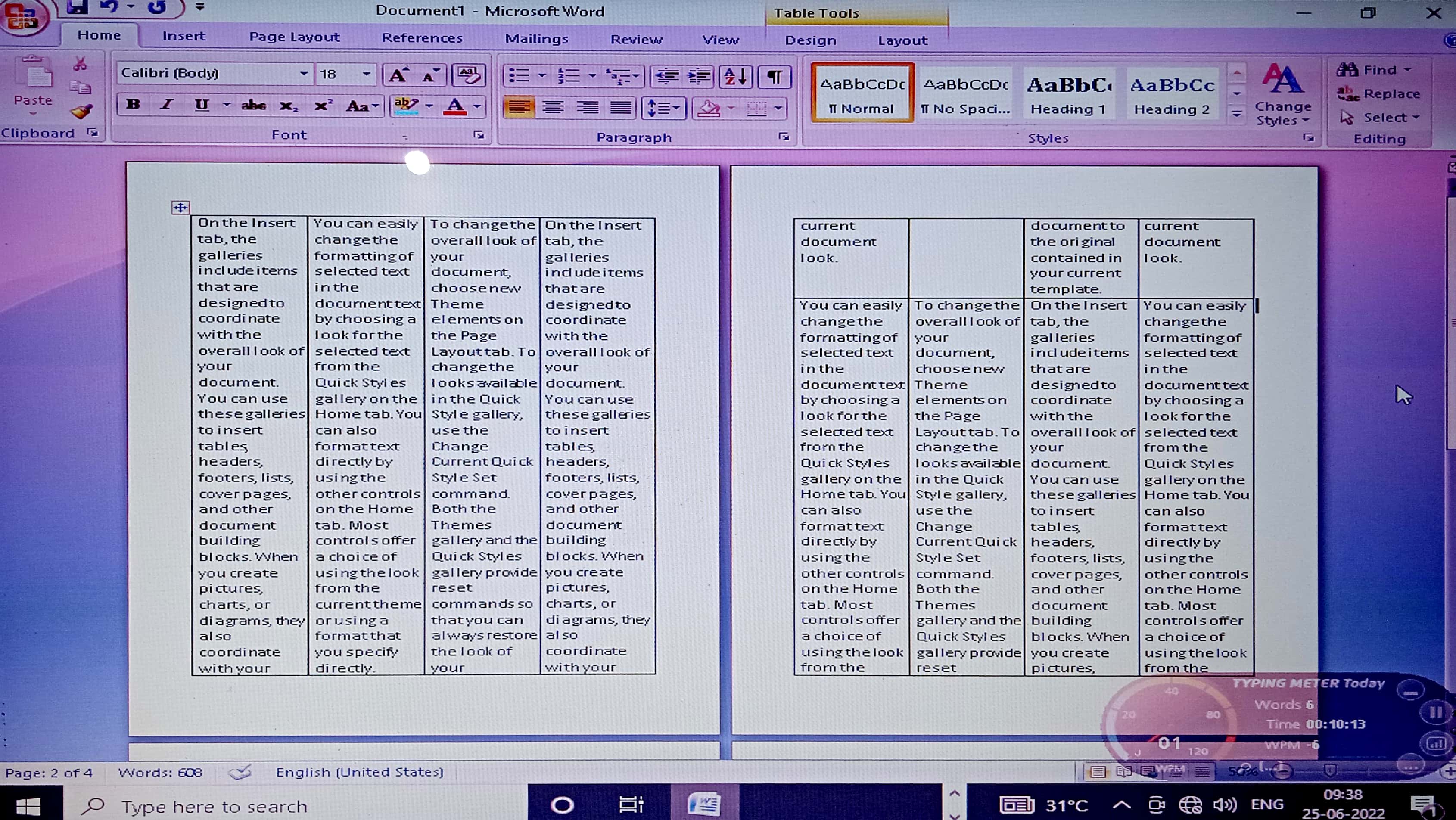Click the Grow Font icon
Viewport: 1456px width, 820px height.
[x=398, y=75]
